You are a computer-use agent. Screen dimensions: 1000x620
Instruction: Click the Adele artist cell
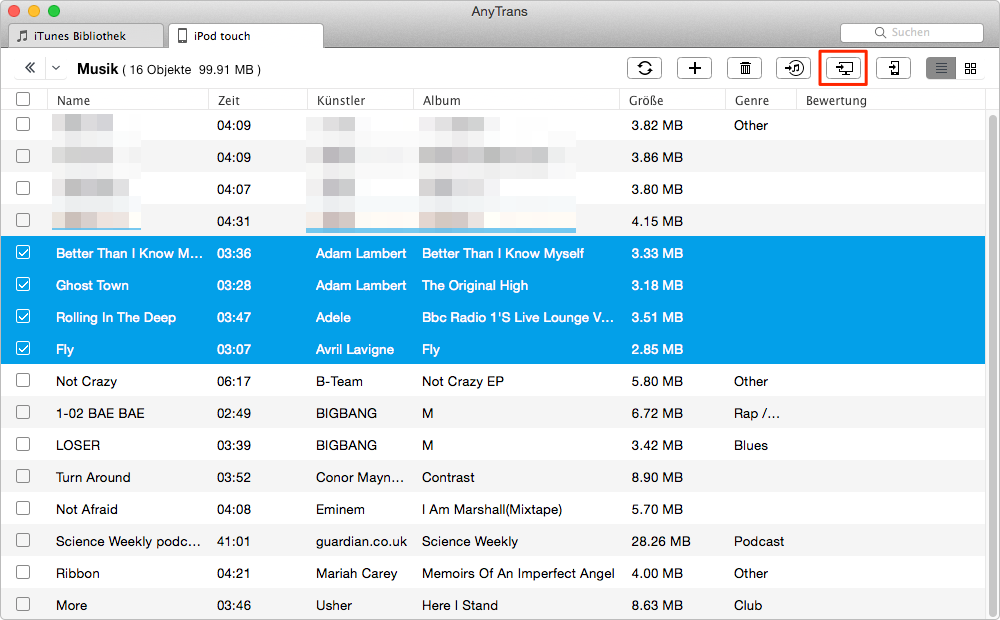[333, 317]
